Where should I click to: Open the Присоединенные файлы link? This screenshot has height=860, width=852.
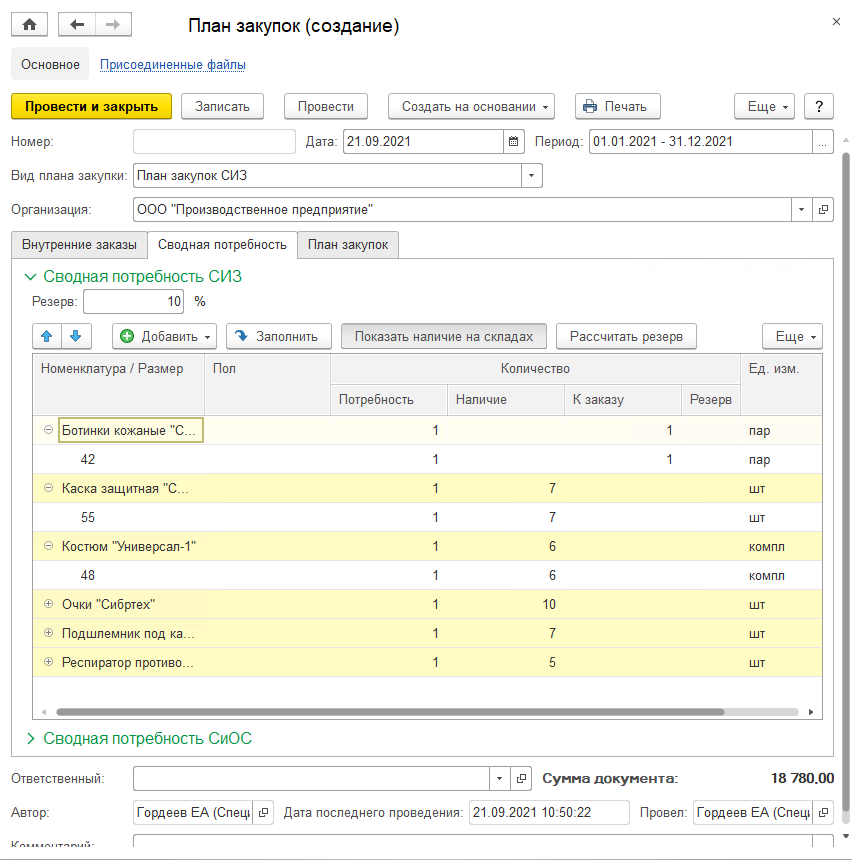pyautogui.click(x=173, y=65)
